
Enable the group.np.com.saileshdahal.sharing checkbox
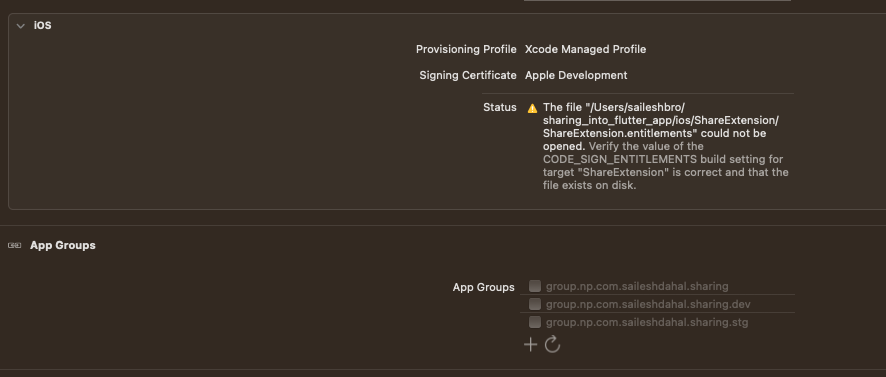coord(535,286)
